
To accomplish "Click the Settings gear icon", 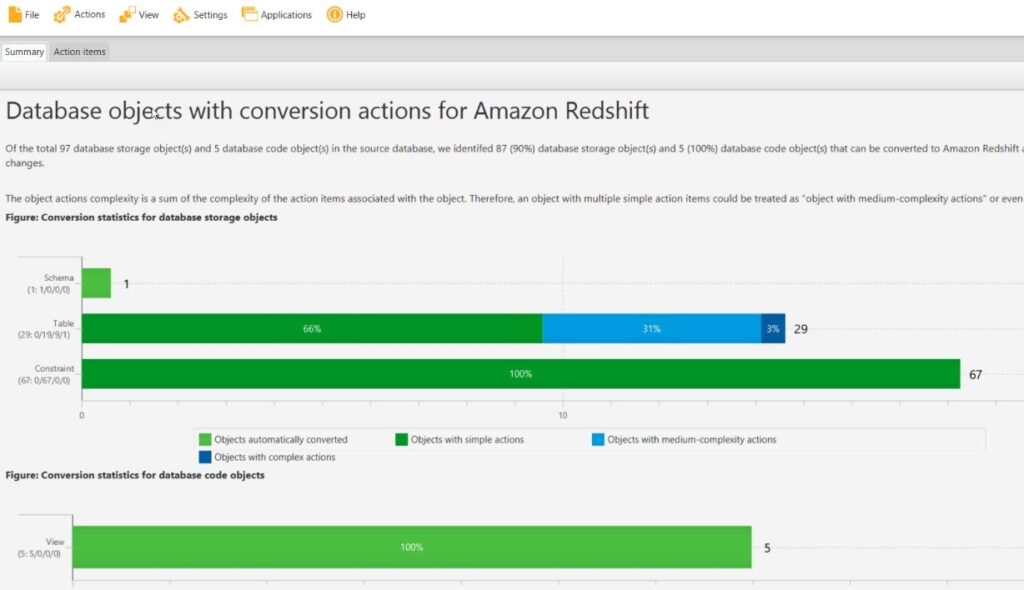I will [181, 14].
